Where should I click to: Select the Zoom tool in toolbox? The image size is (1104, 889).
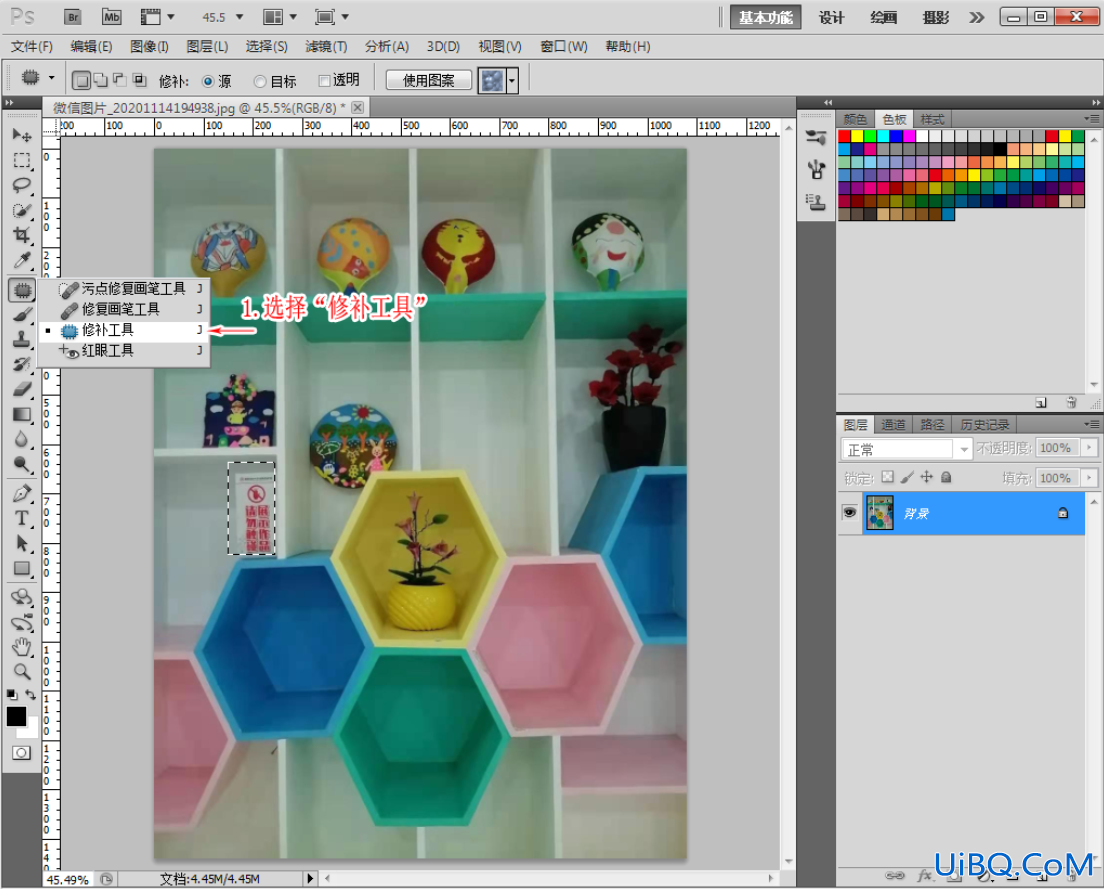(22, 672)
